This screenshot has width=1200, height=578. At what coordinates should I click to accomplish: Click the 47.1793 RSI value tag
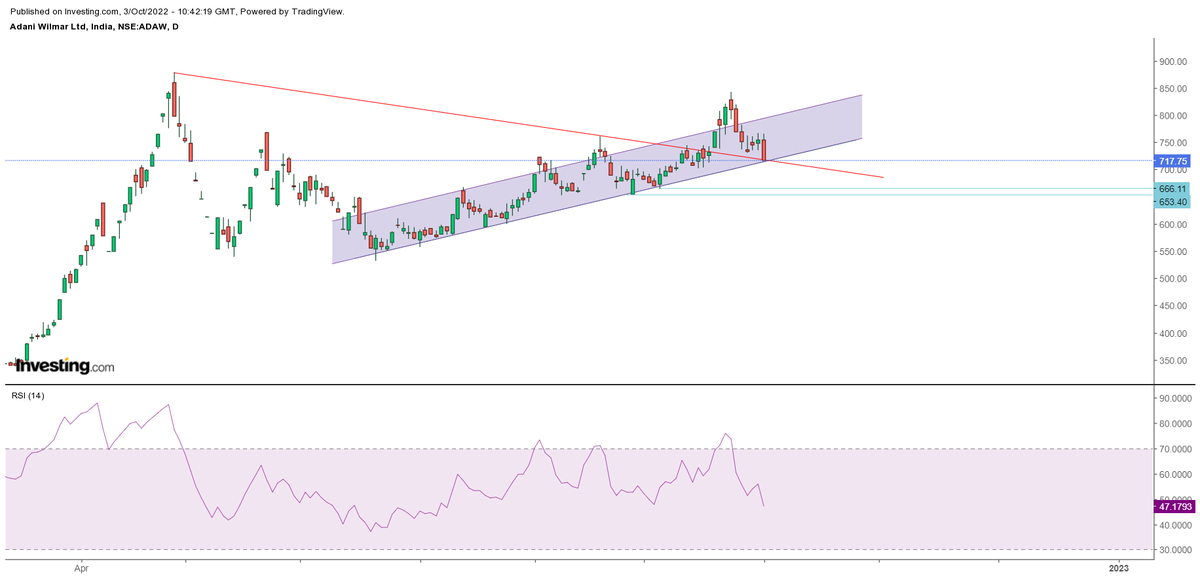[x=1174, y=507]
